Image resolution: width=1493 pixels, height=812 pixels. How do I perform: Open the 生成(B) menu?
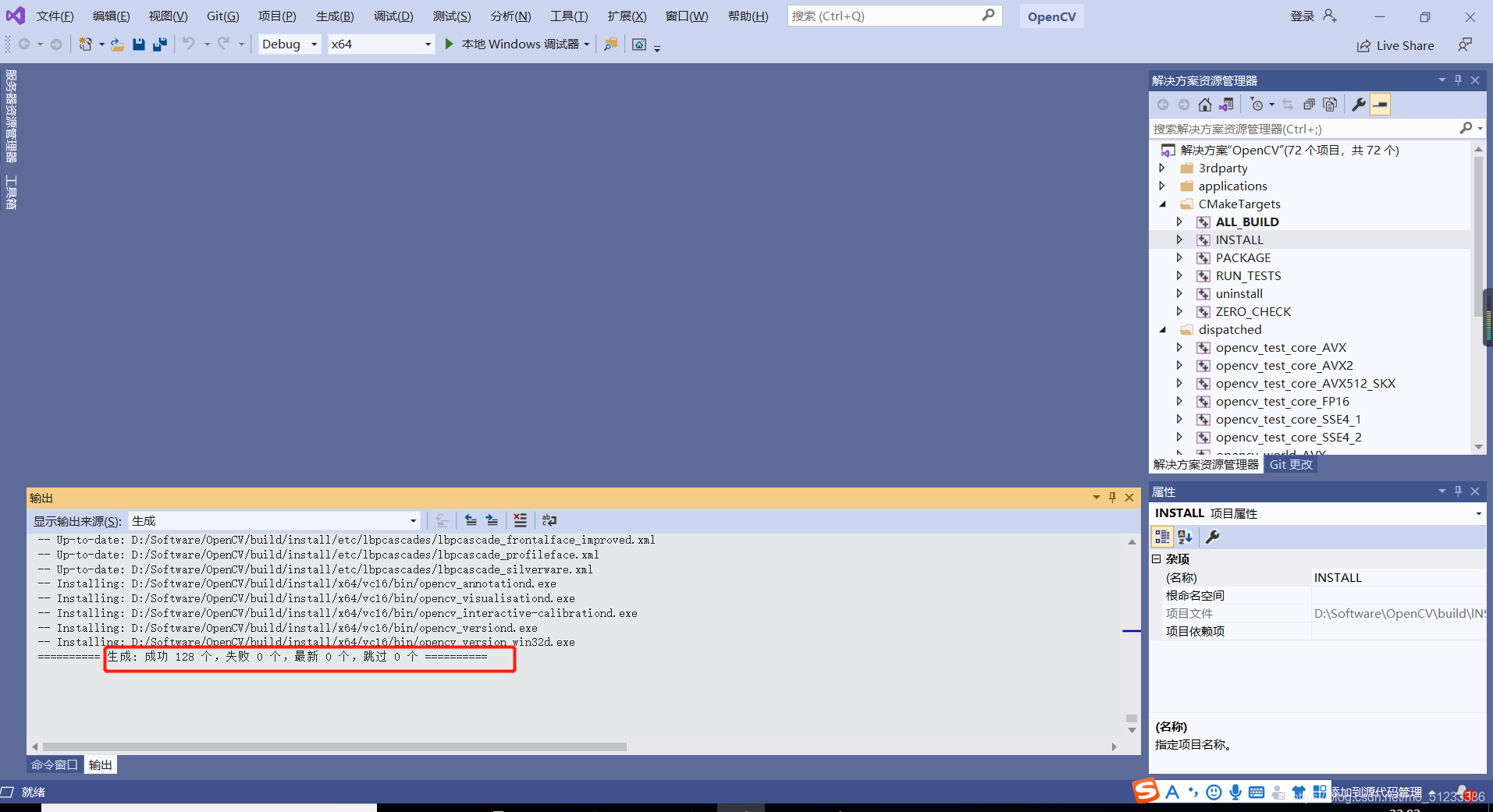(x=335, y=16)
